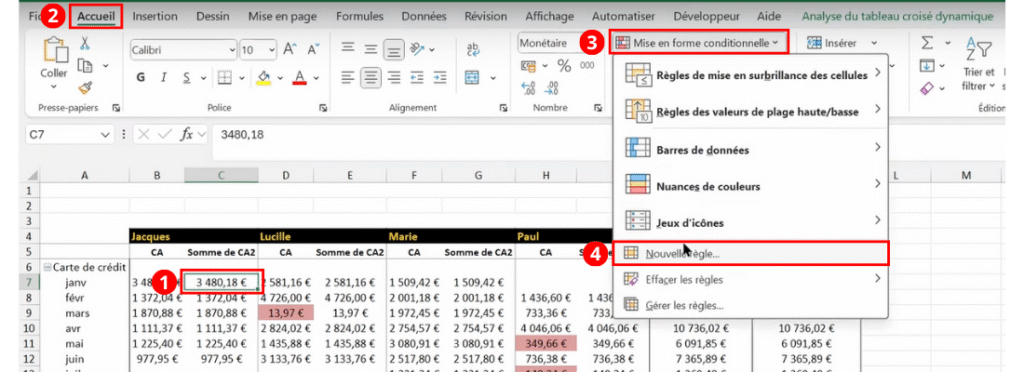
Task: Open the font color dropdown arrow
Action: coord(316,78)
